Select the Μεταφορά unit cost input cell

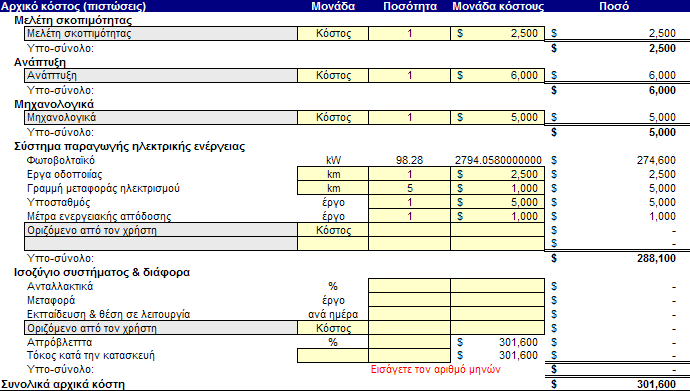click(x=497, y=300)
